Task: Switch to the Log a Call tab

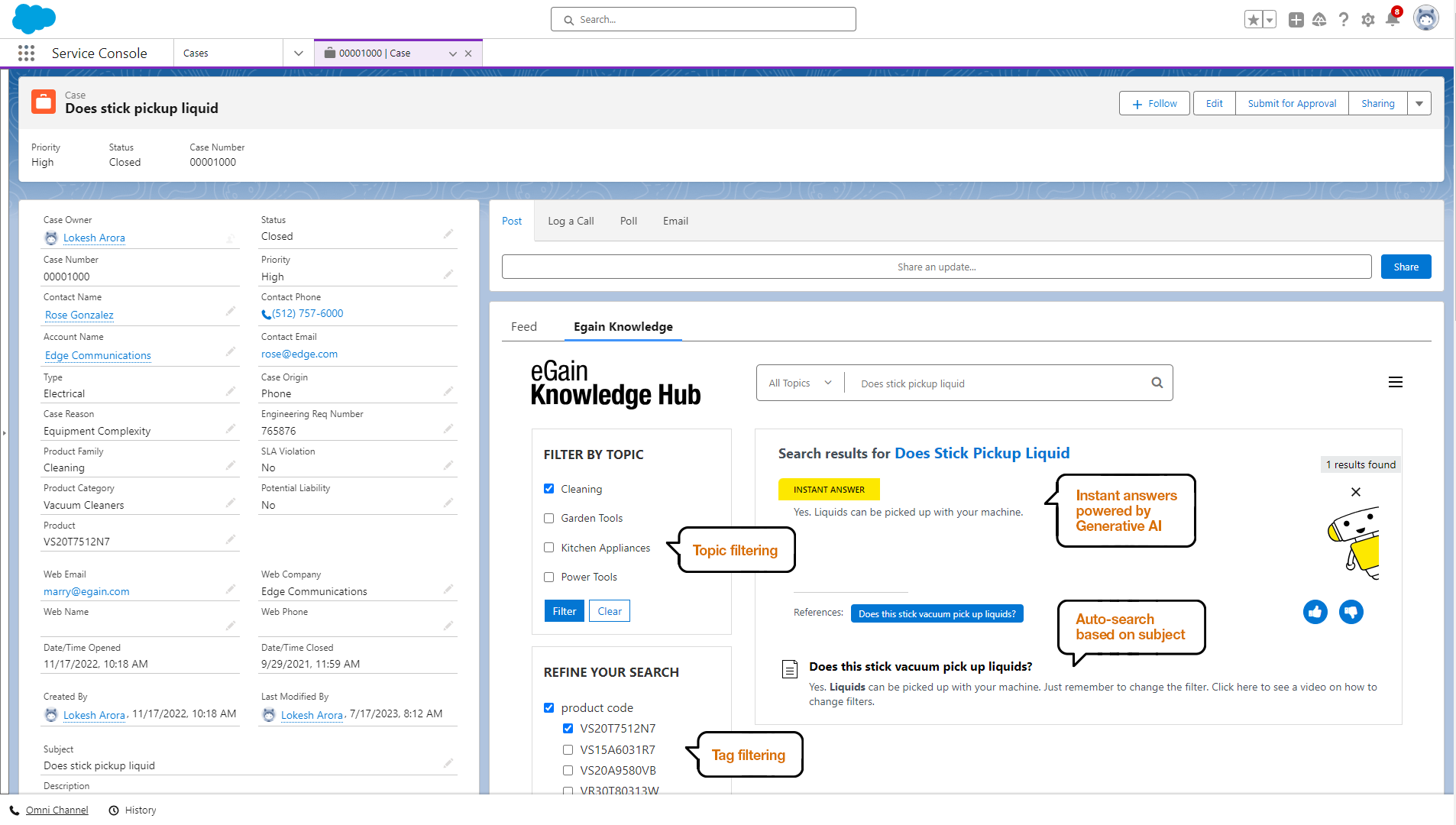Action: [571, 221]
